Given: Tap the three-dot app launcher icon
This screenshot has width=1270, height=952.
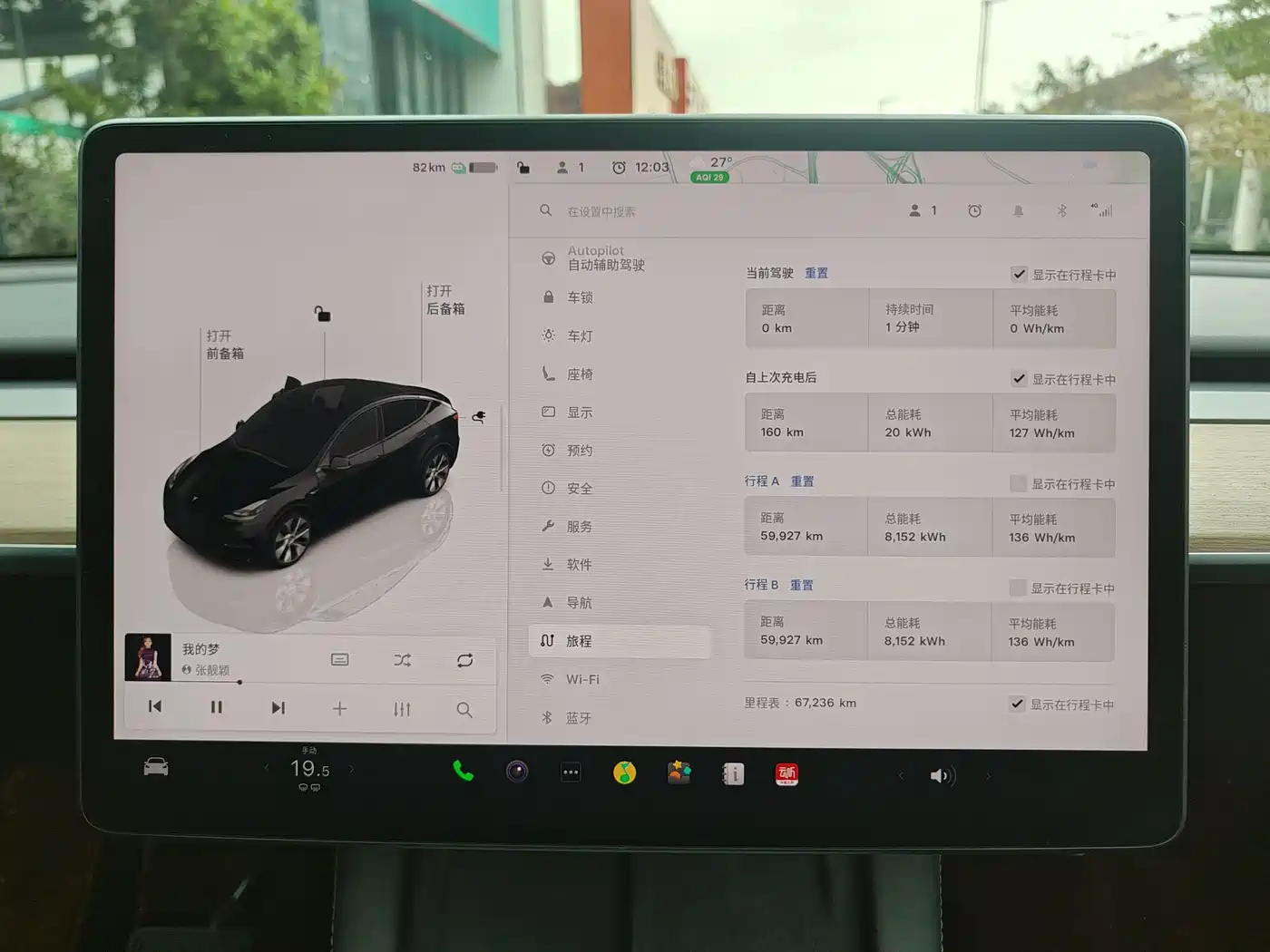Looking at the screenshot, I should pyautogui.click(x=570, y=772).
